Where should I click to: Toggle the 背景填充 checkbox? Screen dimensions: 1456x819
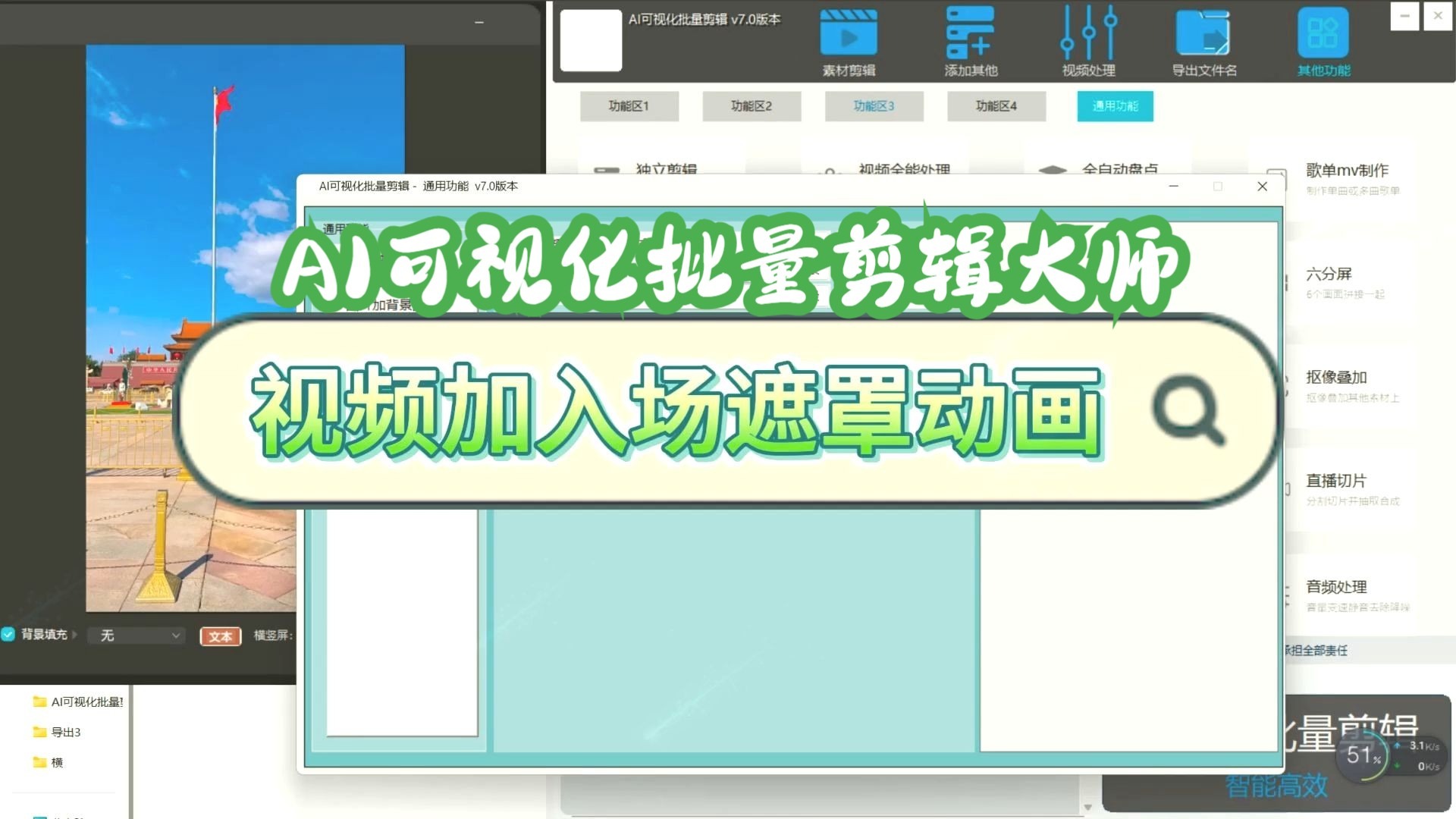(8, 634)
